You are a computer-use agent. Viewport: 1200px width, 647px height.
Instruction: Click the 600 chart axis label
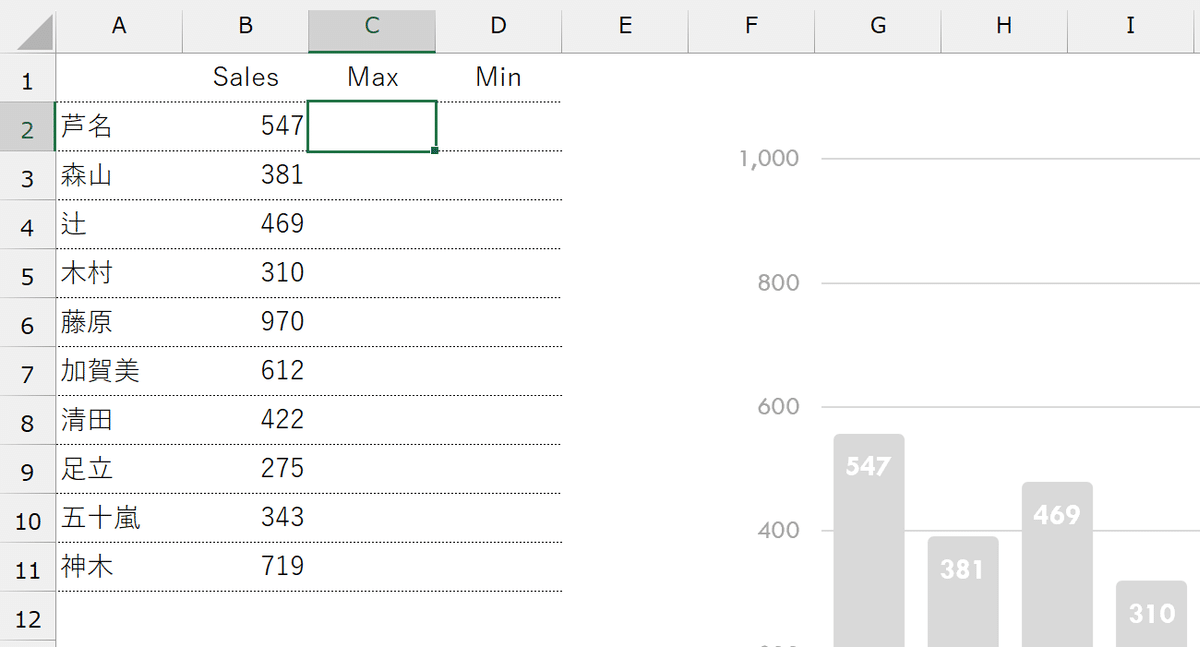pyautogui.click(x=779, y=406)
